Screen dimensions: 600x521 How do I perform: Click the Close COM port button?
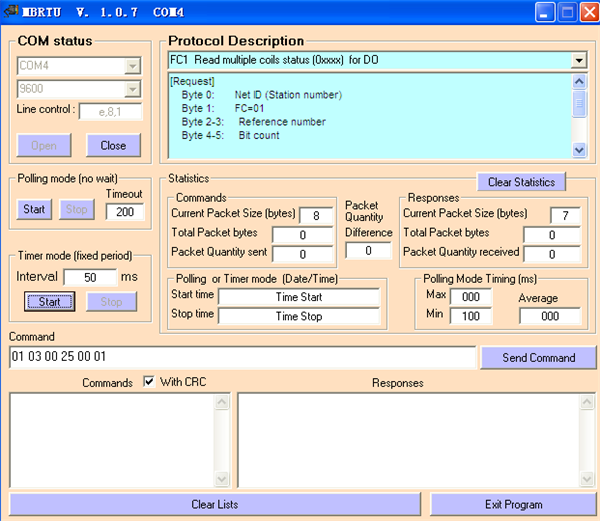(x=113, y=145)
